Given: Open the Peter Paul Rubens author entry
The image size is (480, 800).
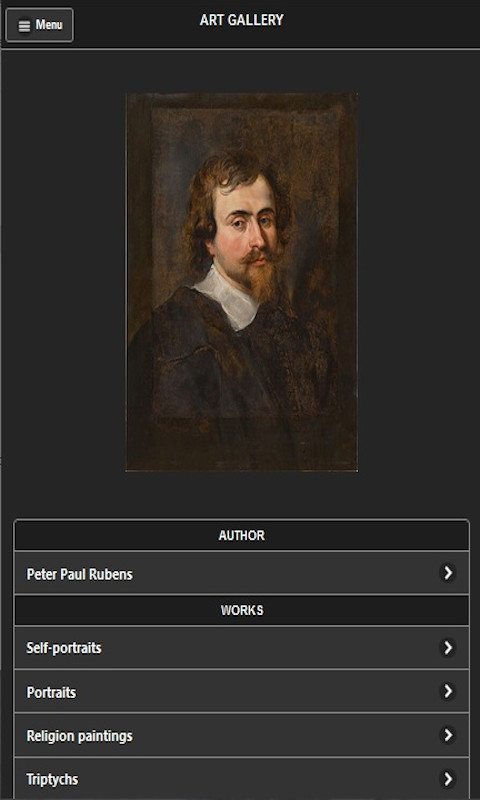Looking at the screenshot, I should 241,573.
